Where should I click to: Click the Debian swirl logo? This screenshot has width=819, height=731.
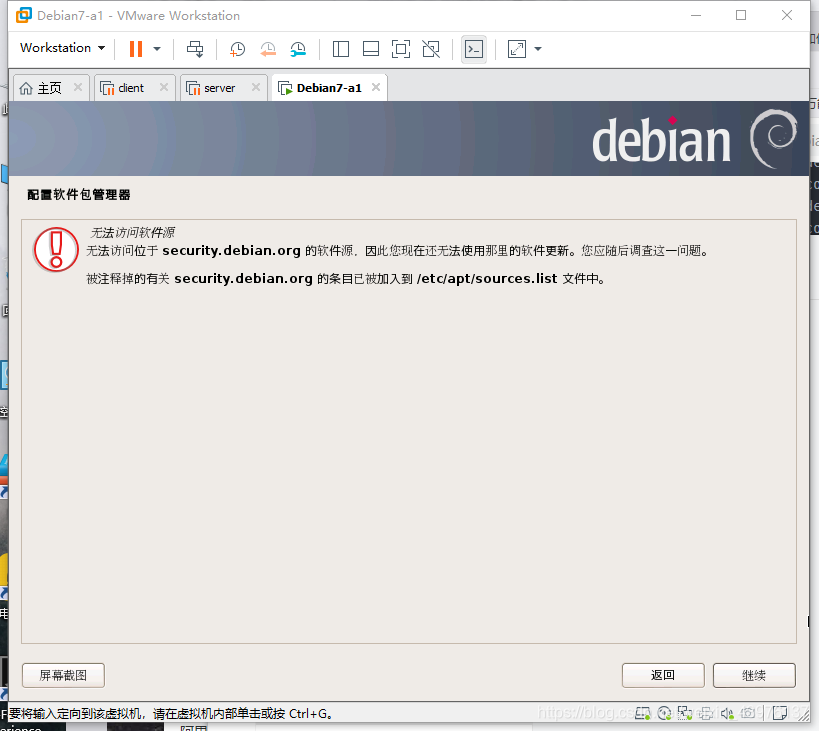(x=774, y=139)
